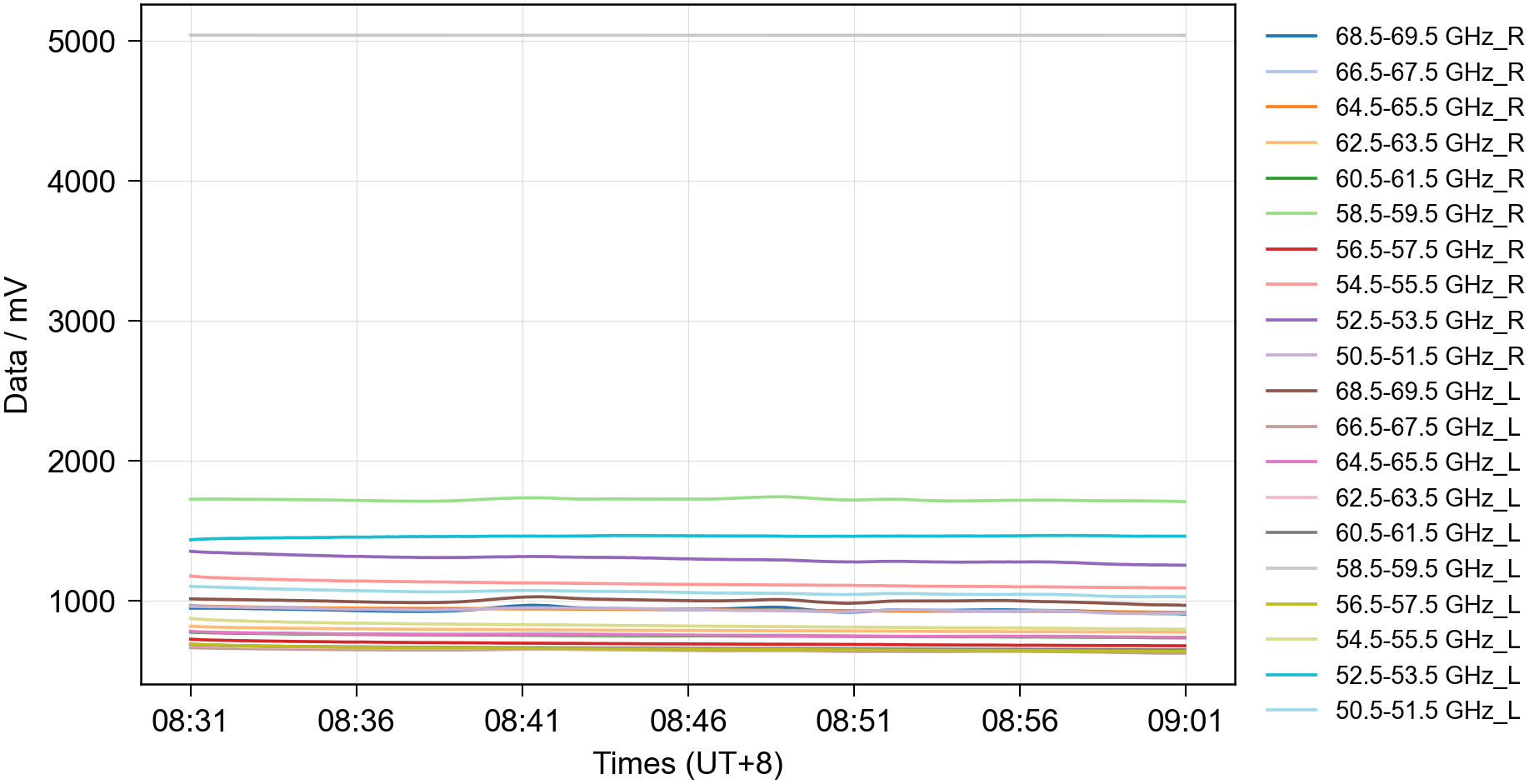Pick the 64.5-65.5 GHz_L legend entry

(x=1427, y=462)
